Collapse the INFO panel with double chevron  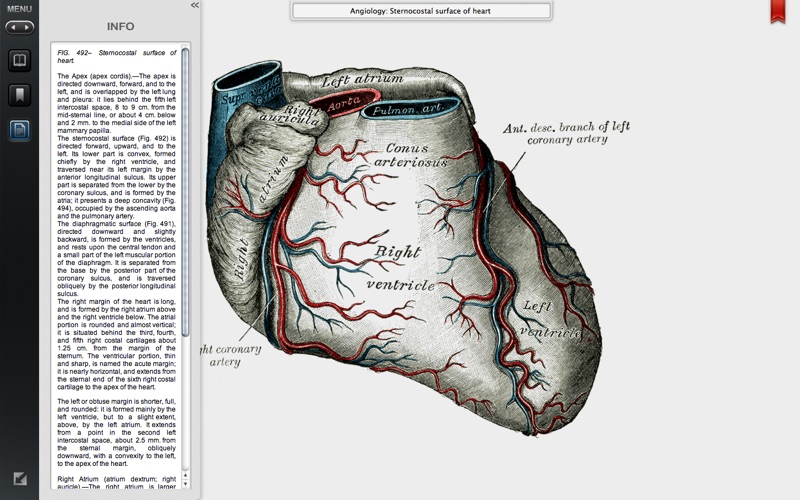[x=194, y=5]
